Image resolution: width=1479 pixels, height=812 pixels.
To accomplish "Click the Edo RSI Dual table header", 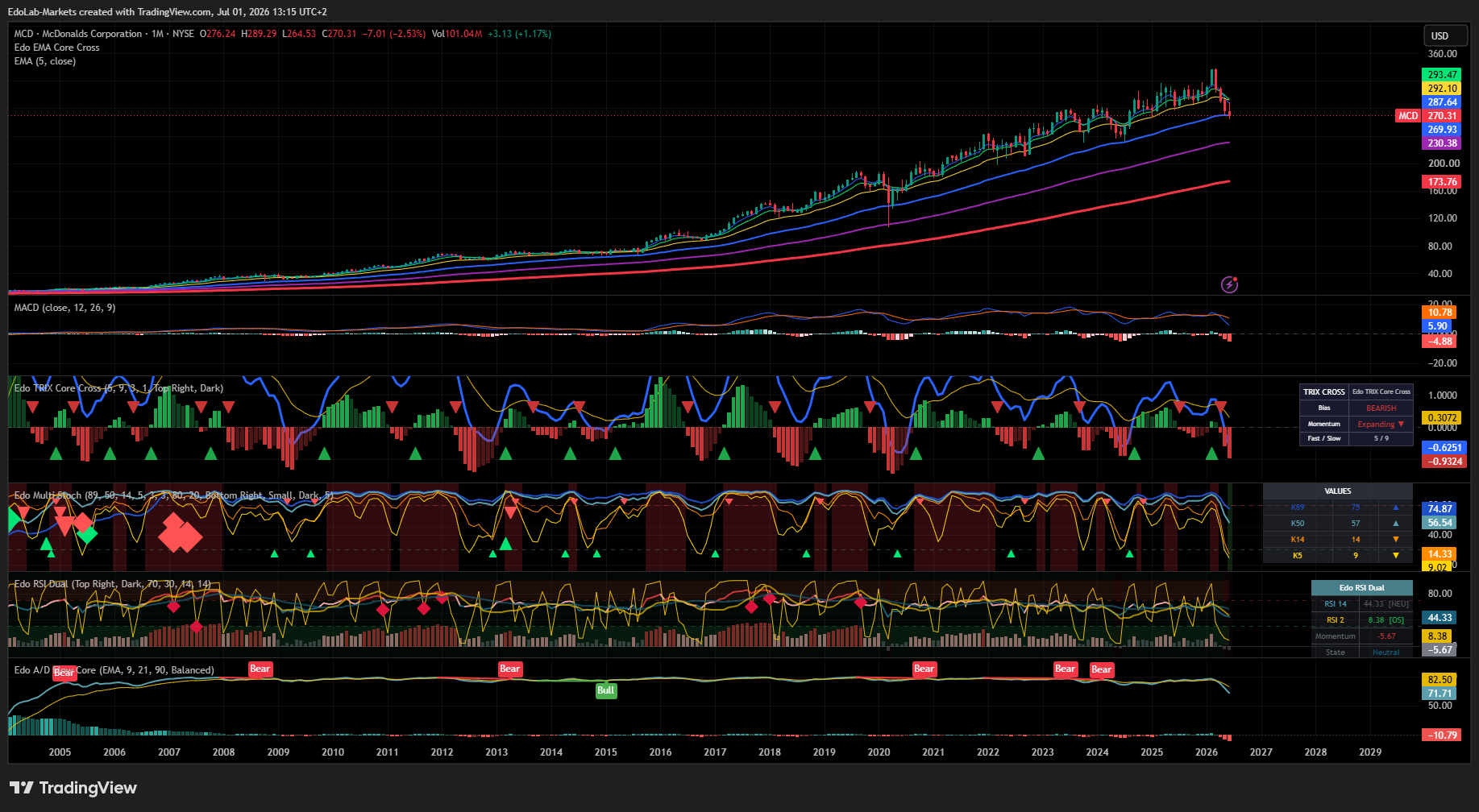I will 1362,588.
